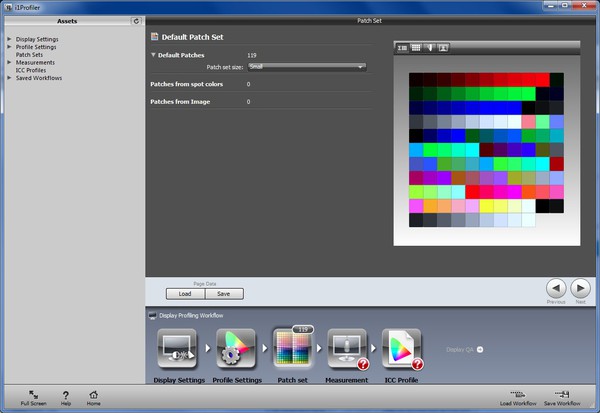Click the Assets panel header
Image resolution: width=600 pixels, height=413 pixels.
(67, 21)
